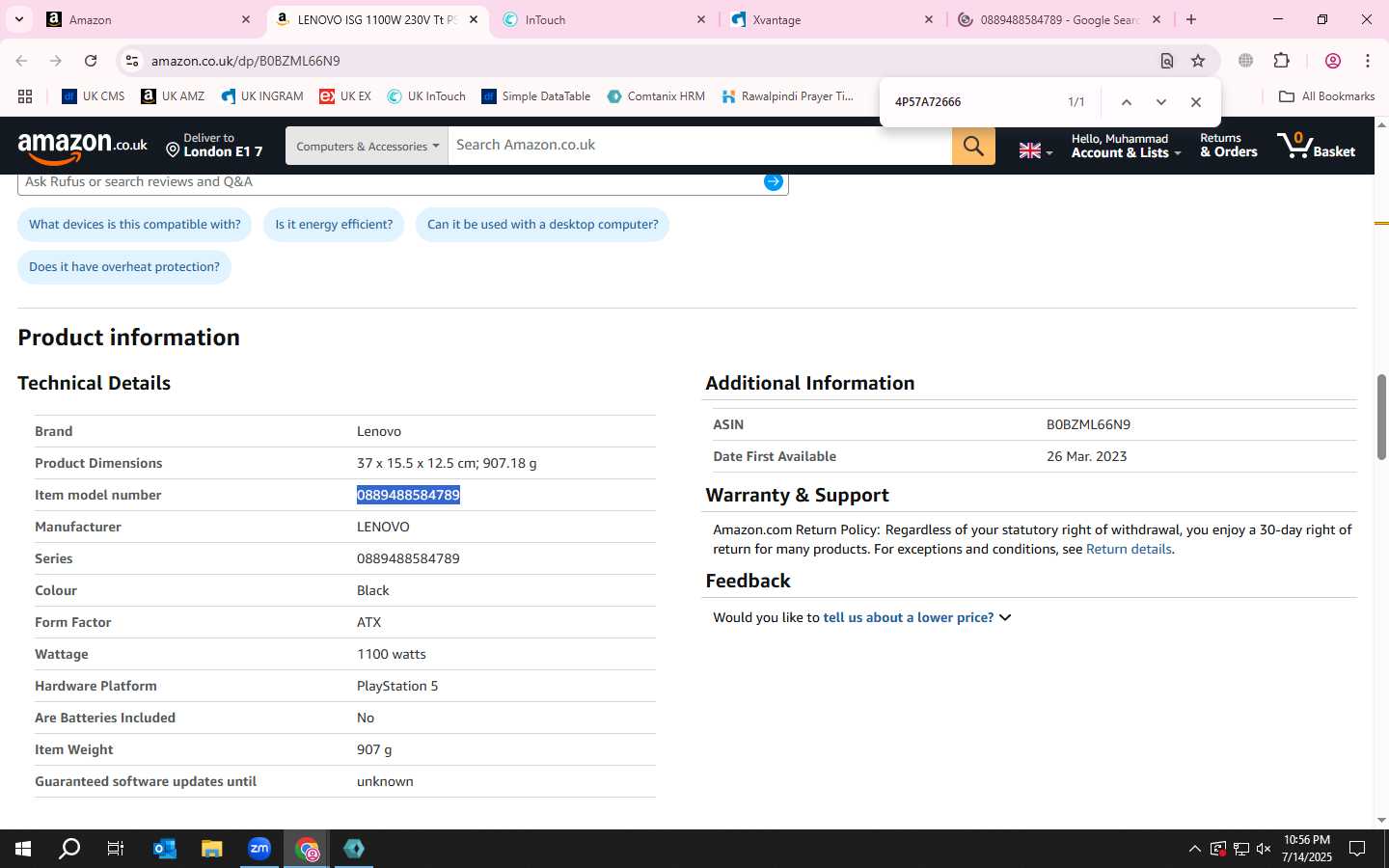
Task: Close the Google Search tab
Action: pyautogui.click(x=1157, y=19)
